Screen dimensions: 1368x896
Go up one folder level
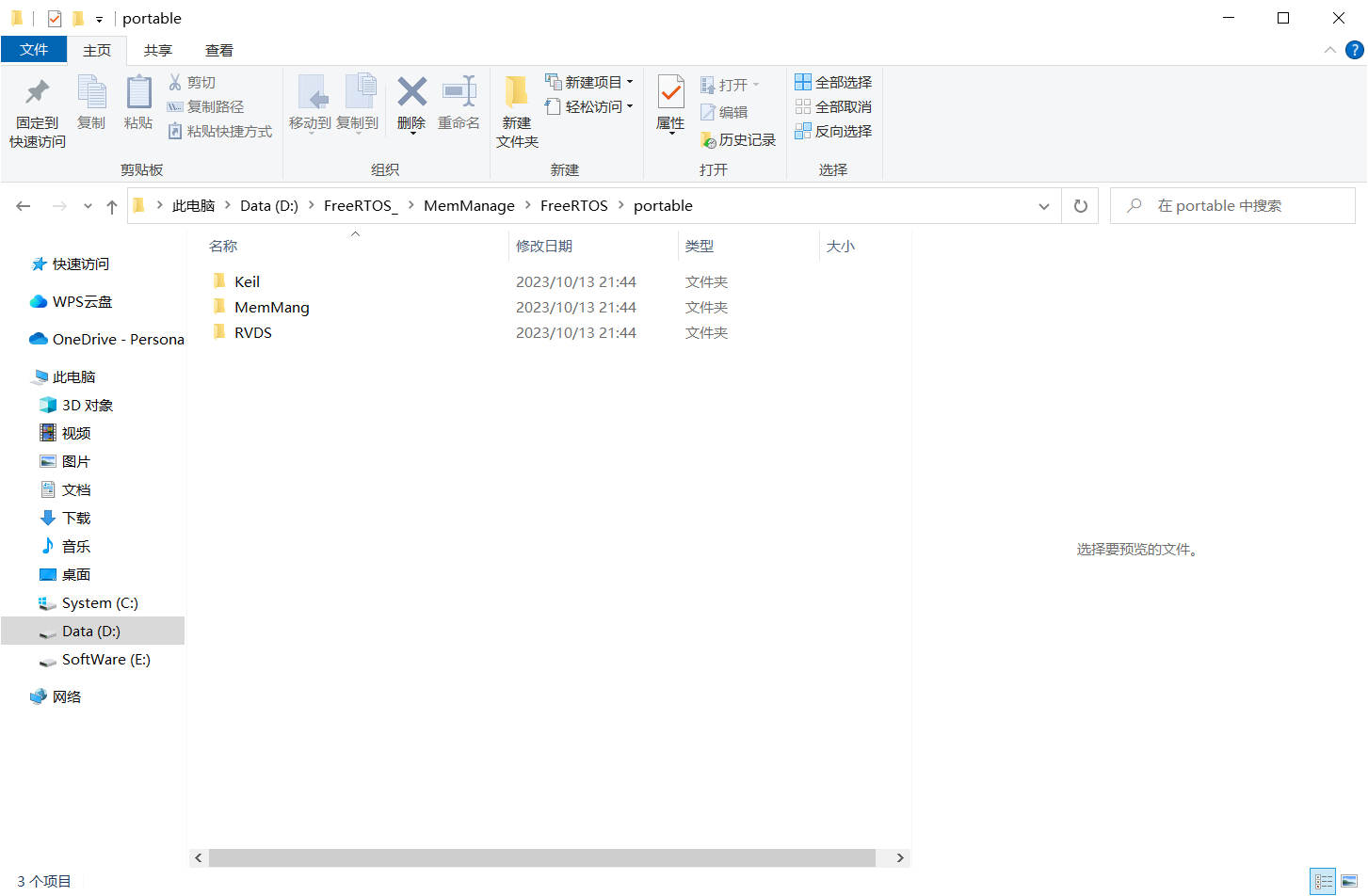[111, 205]
